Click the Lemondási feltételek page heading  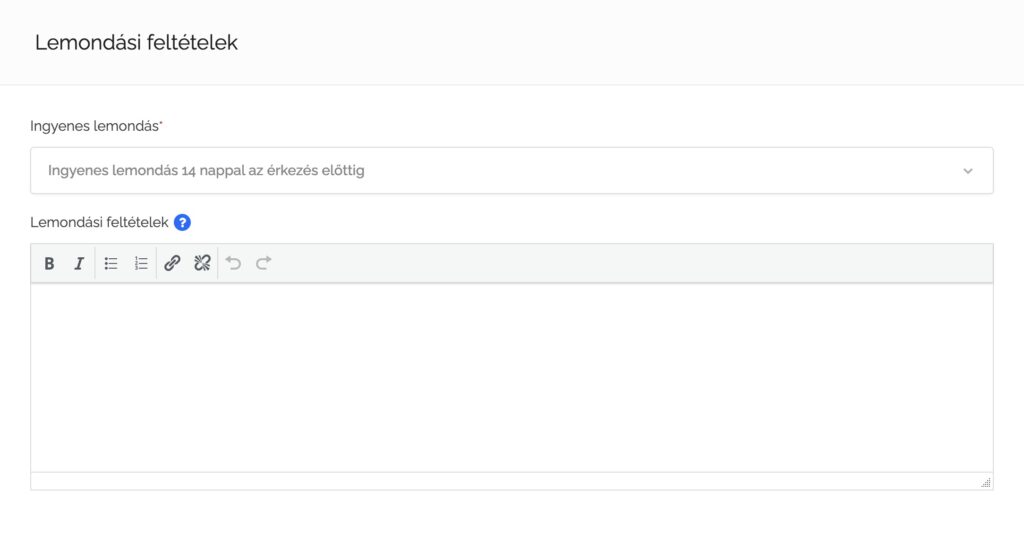point(136,42)
